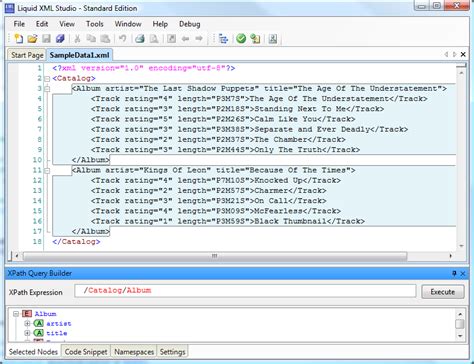Image resolution: width=474 pixels, height=364 pixels.
Task: Open the Help menu
Action: pos(160,24)
